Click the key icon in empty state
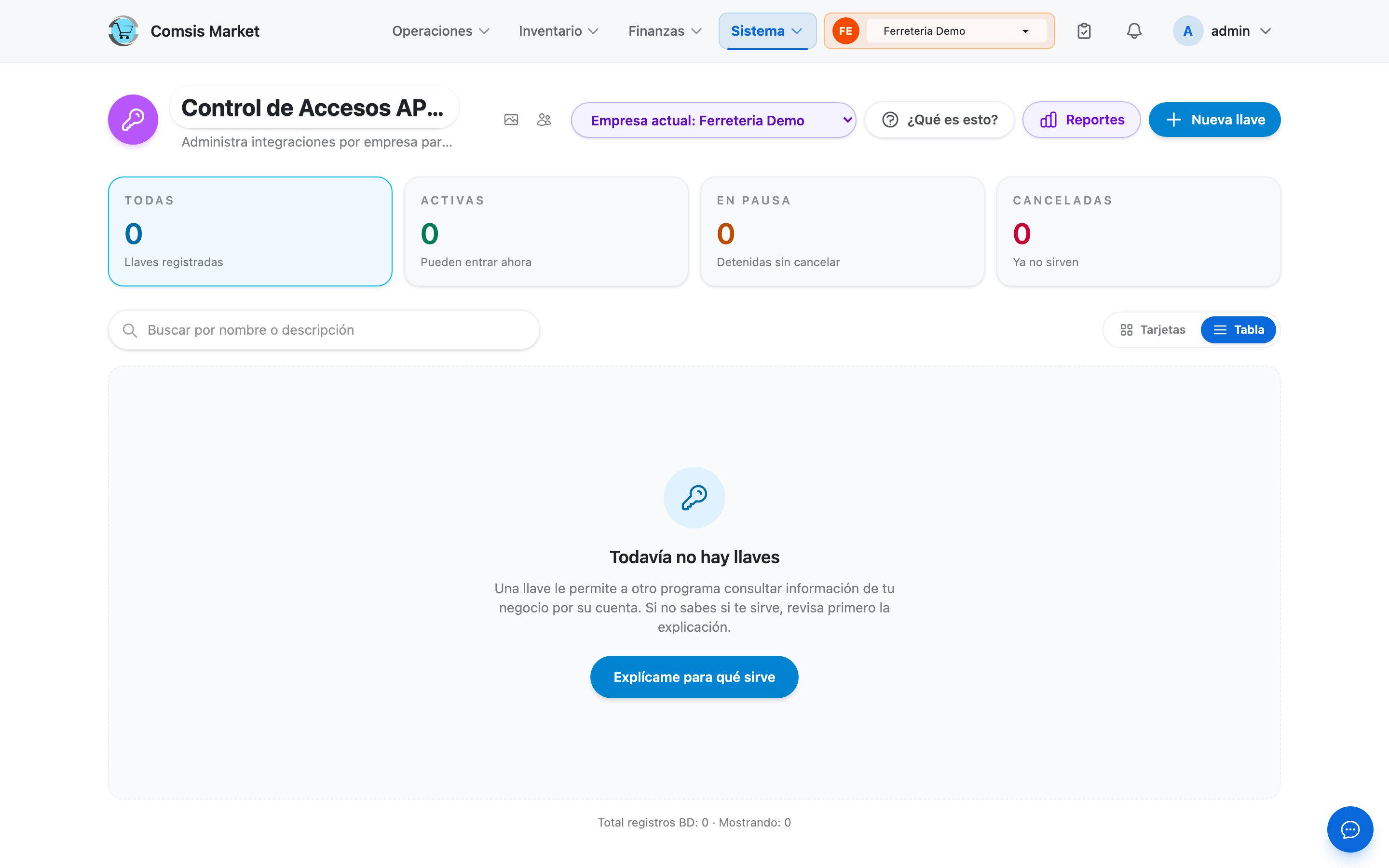The width and height of the screenshot is (1389, 868). (694, 497)
